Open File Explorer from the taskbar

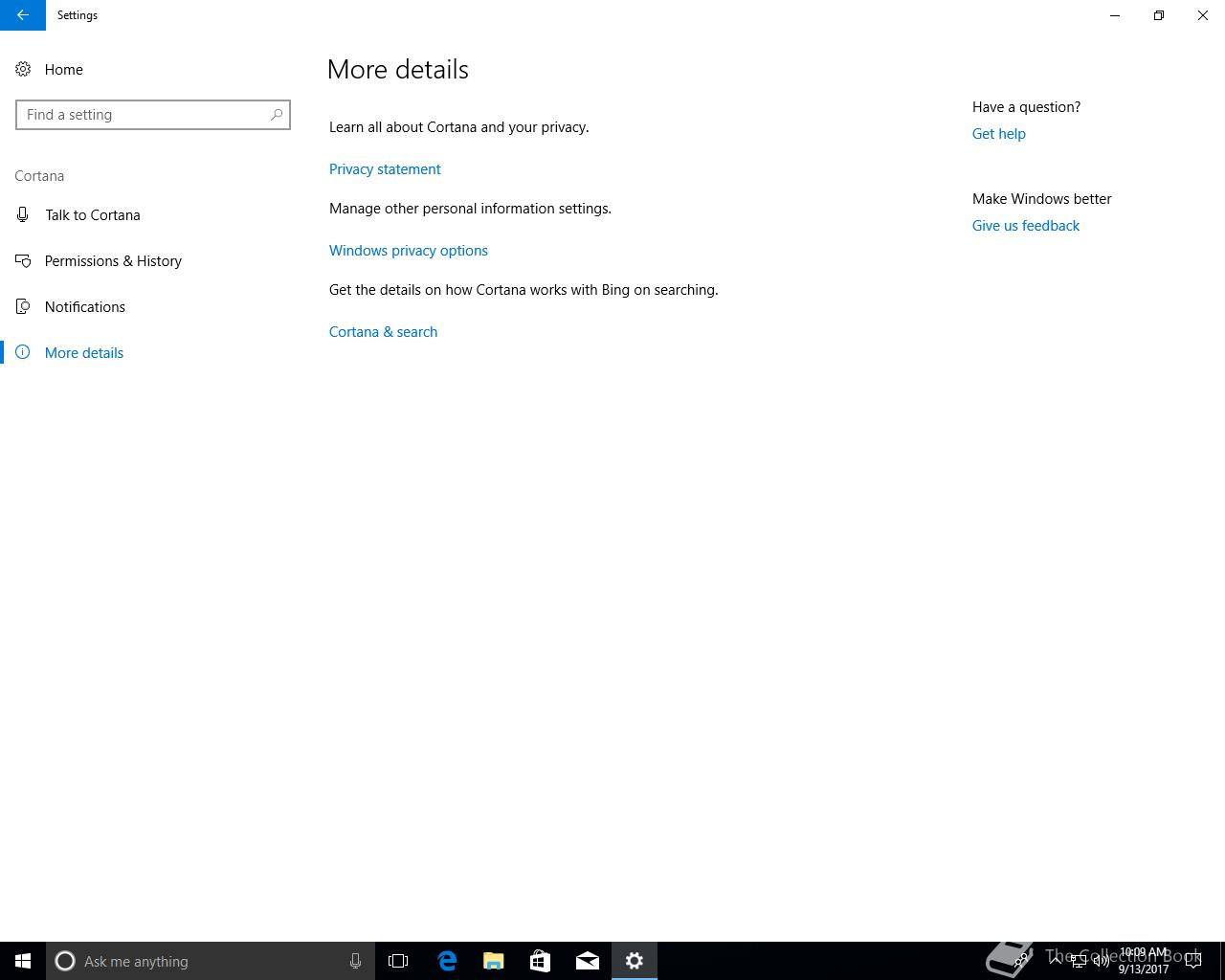tap(493, 961)
